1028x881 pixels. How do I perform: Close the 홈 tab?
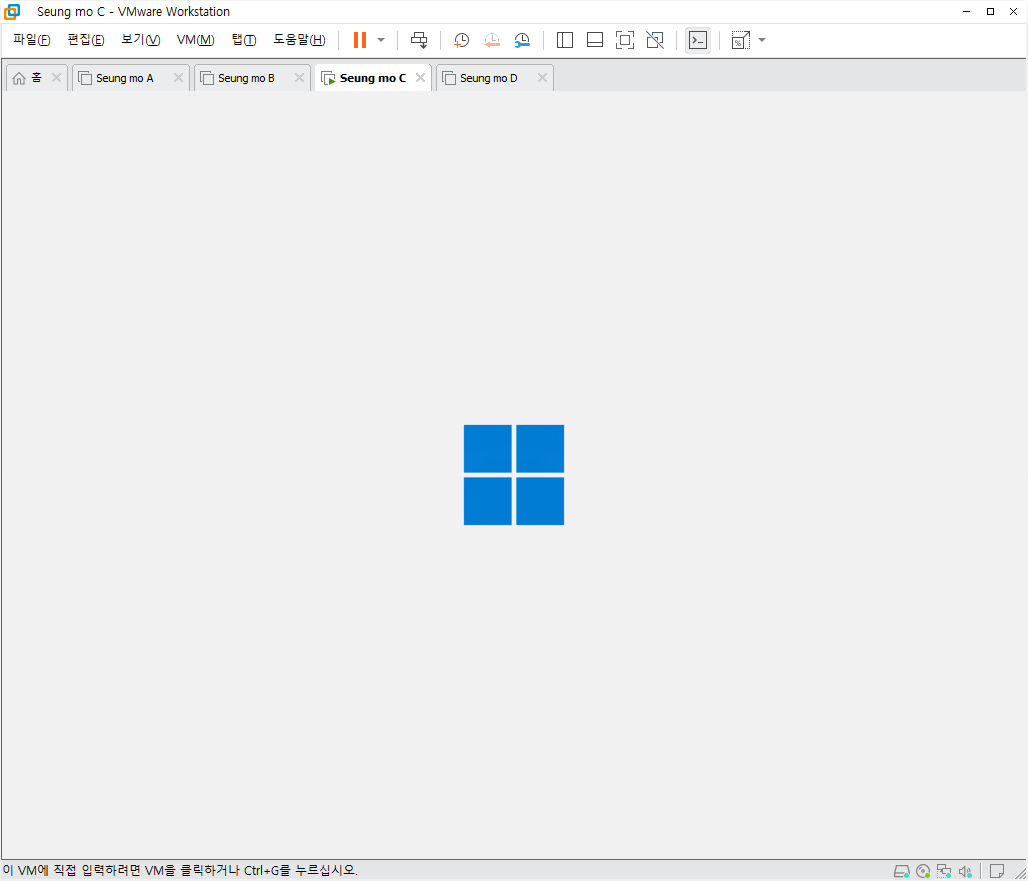click(x=56, y=78)
